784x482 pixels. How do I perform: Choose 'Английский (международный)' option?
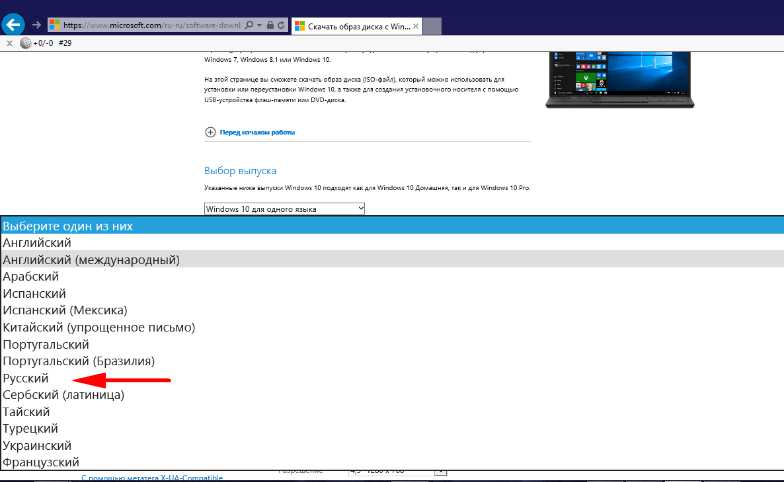(x=392, y=260)
